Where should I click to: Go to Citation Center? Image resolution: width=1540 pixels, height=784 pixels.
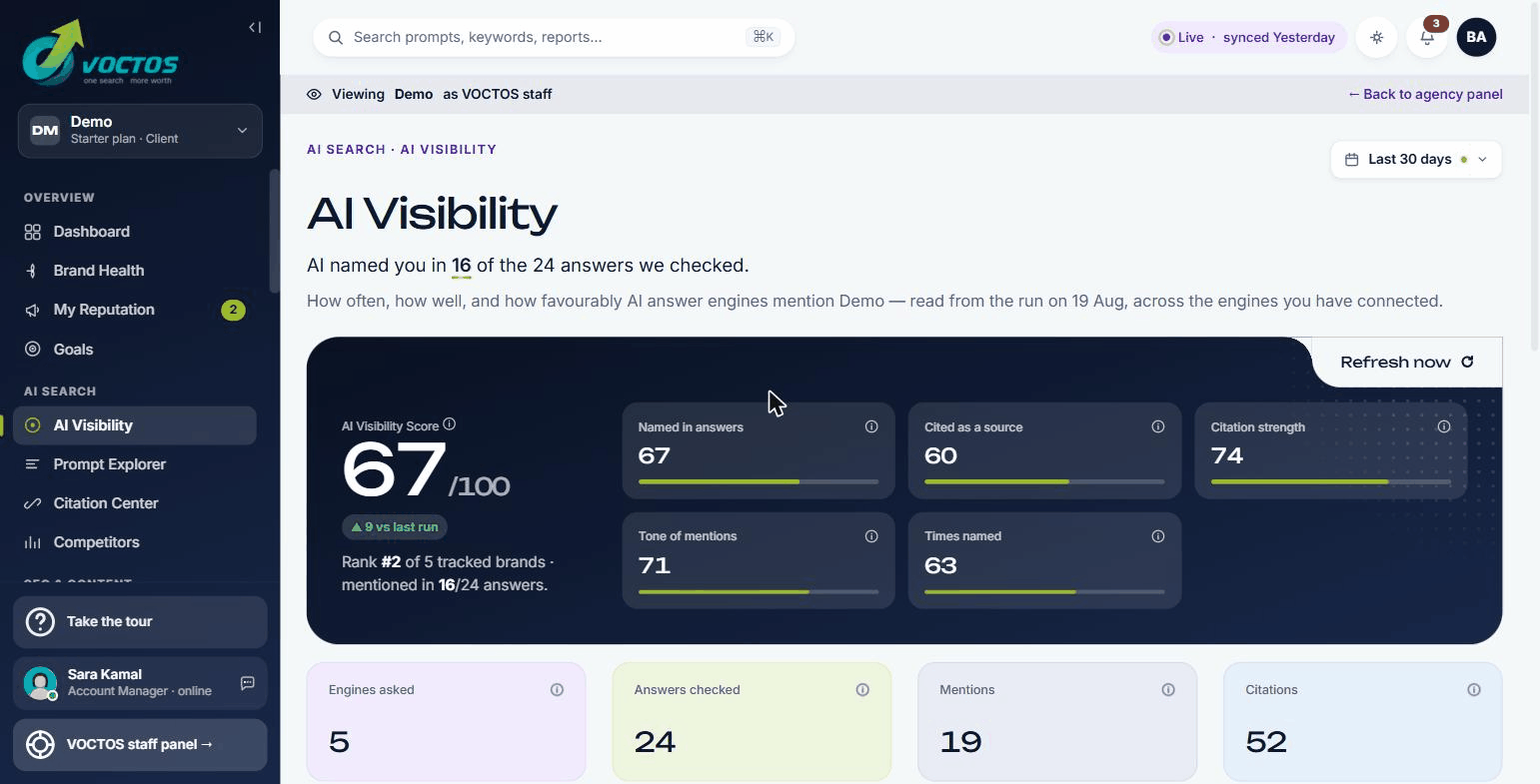coord(135,503)
